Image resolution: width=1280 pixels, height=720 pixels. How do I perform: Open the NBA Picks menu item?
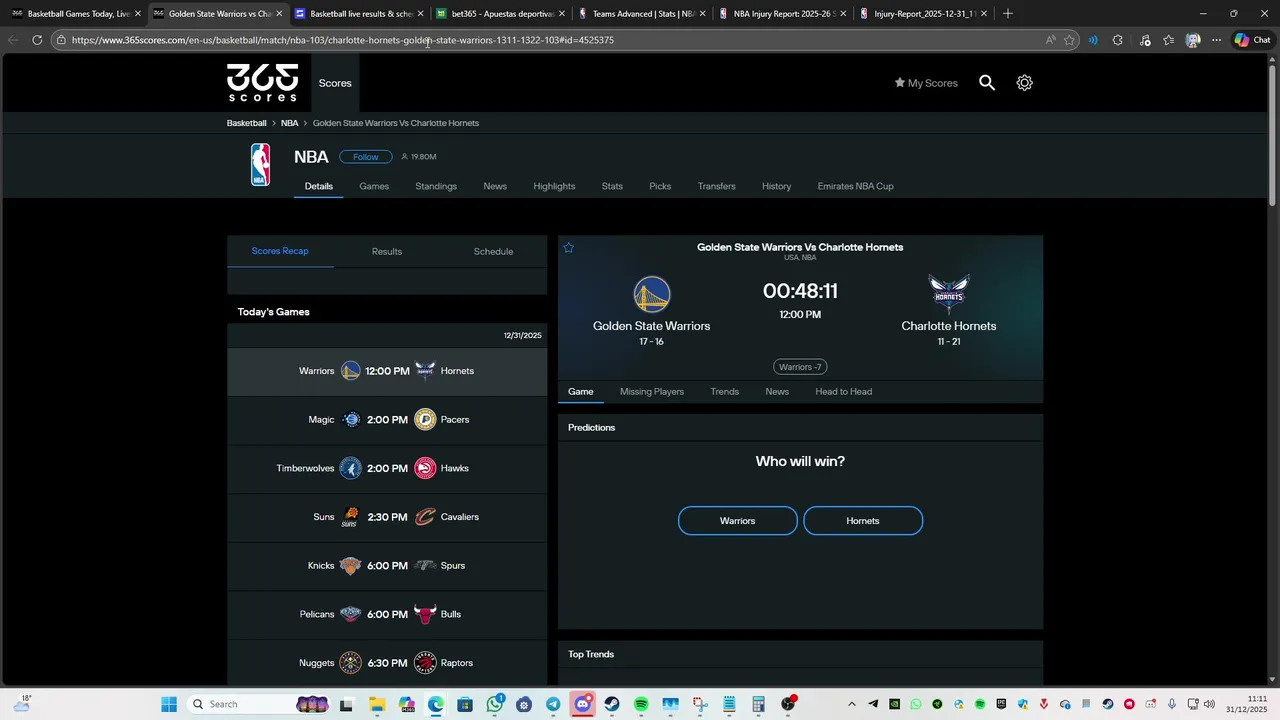coord(660,186)
